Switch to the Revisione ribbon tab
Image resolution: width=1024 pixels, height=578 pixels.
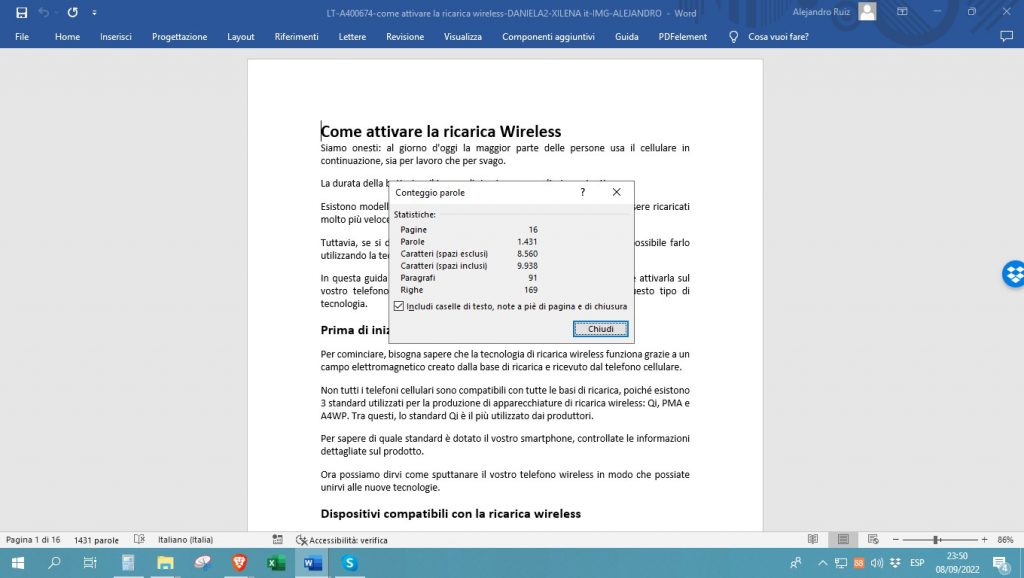coord(404,36)
